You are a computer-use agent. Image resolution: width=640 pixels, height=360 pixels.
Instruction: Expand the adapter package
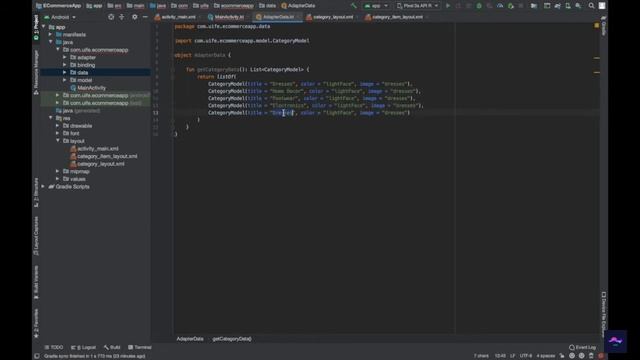(64, 58)
